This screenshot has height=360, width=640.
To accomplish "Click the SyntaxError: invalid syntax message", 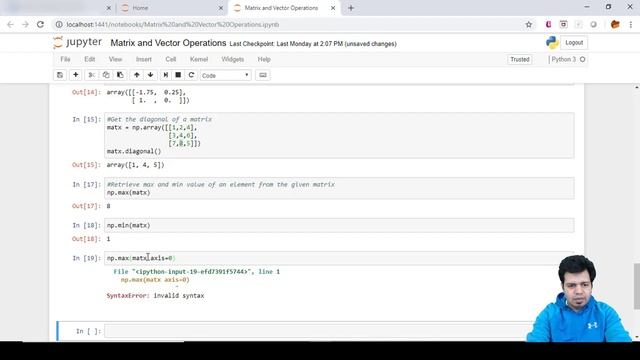I will point(155,296).
